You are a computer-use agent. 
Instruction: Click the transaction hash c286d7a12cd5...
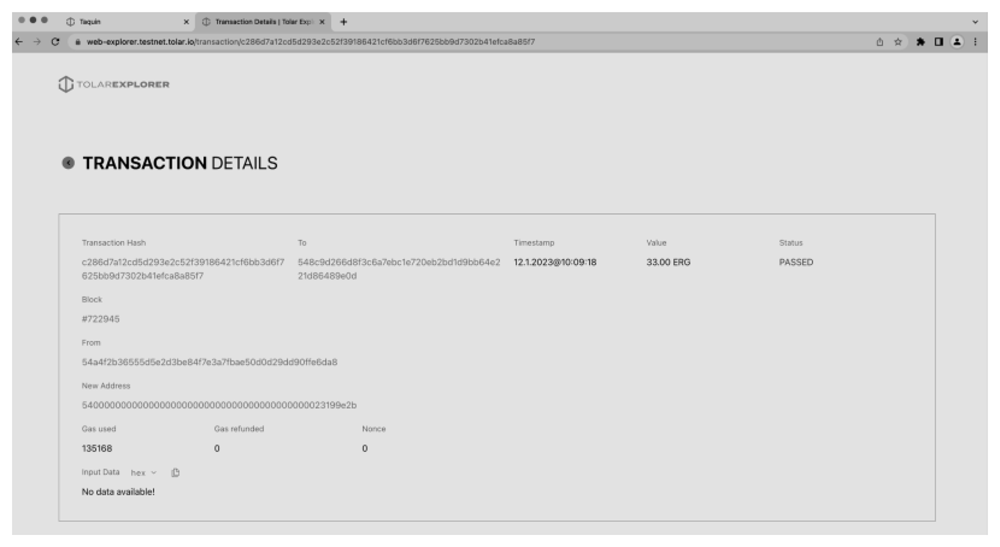pos(183,269)
